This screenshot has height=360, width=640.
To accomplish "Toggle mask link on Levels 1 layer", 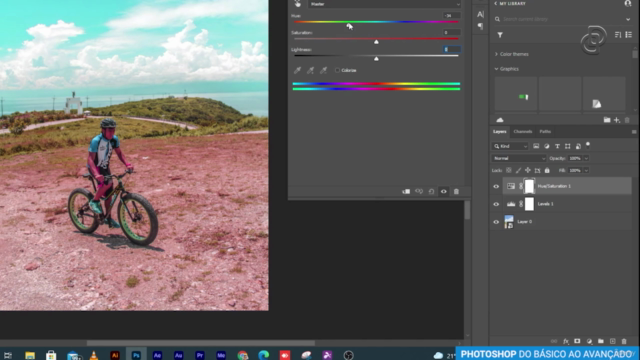I will coord(521,204).
